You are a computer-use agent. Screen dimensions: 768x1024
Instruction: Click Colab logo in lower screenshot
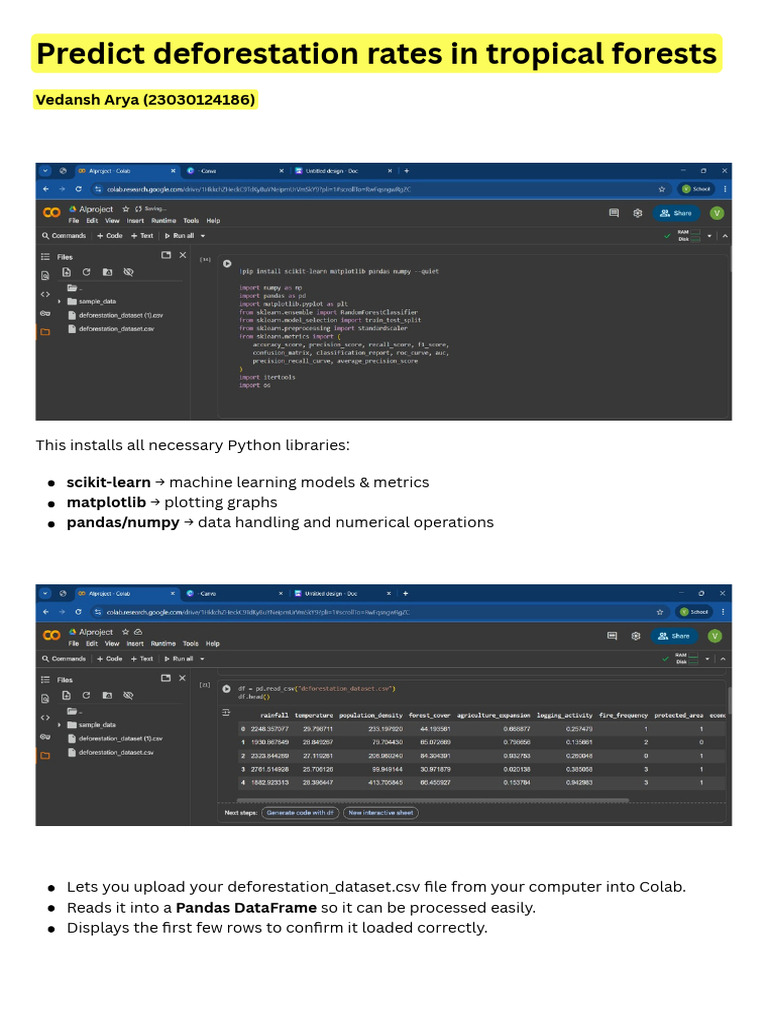pyautogui.click(x=52, y=635)
